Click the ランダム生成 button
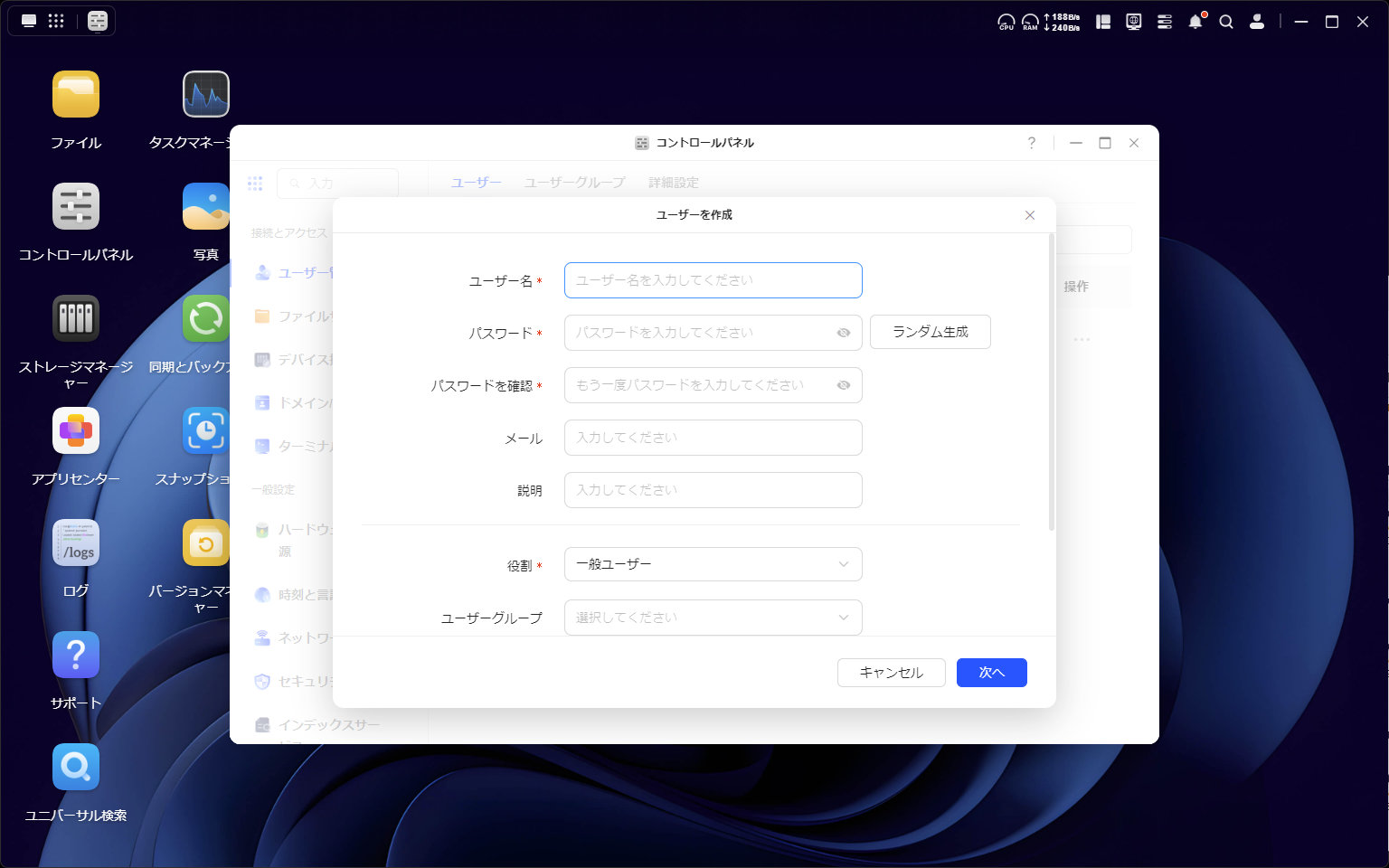 930,332
